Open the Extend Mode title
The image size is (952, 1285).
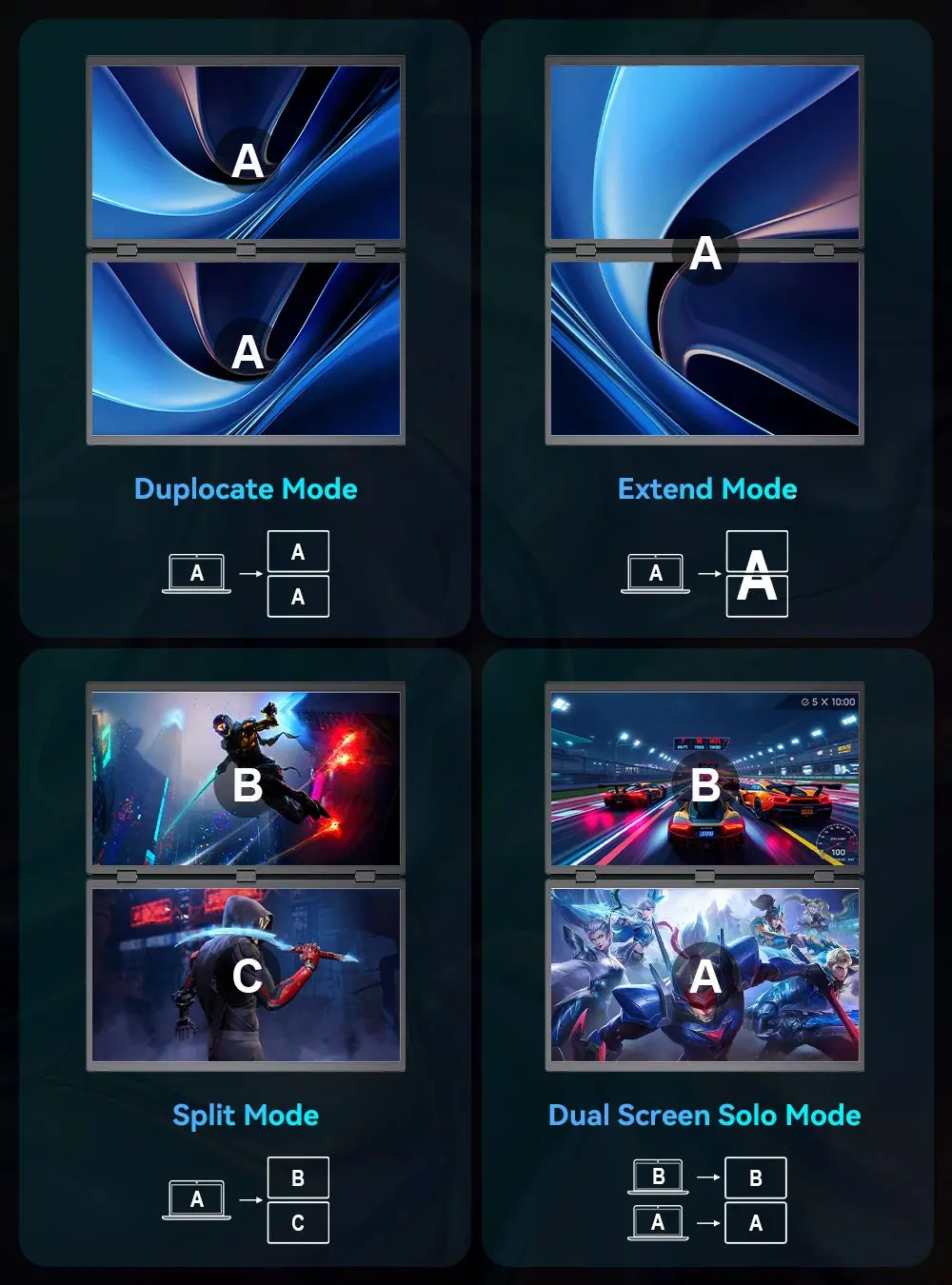[x=707, y=489]
